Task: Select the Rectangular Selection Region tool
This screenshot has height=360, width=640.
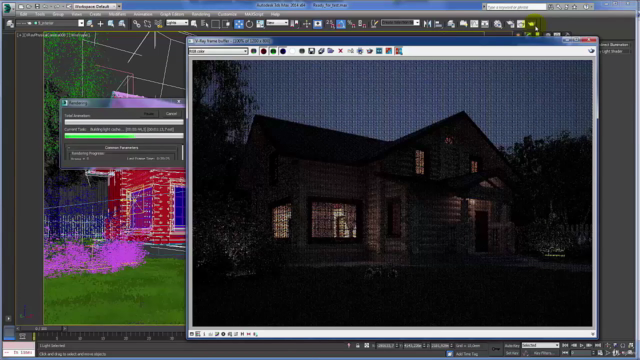Action: (x=215, y=24)
